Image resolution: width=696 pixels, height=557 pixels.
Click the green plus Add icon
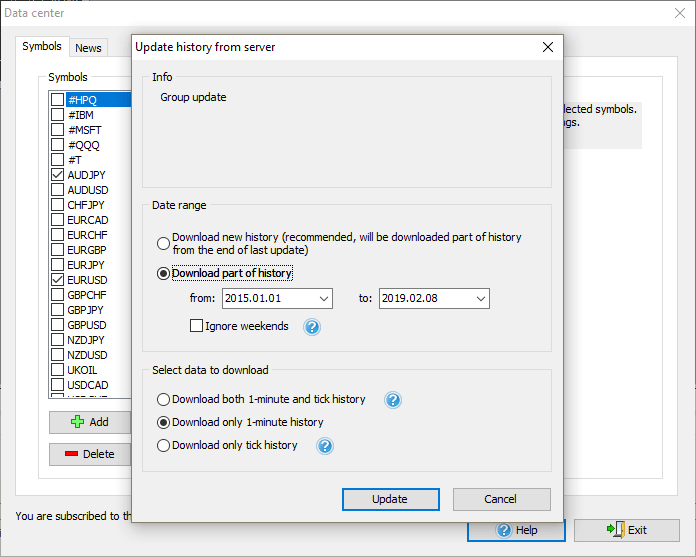(x=77, y=422)
